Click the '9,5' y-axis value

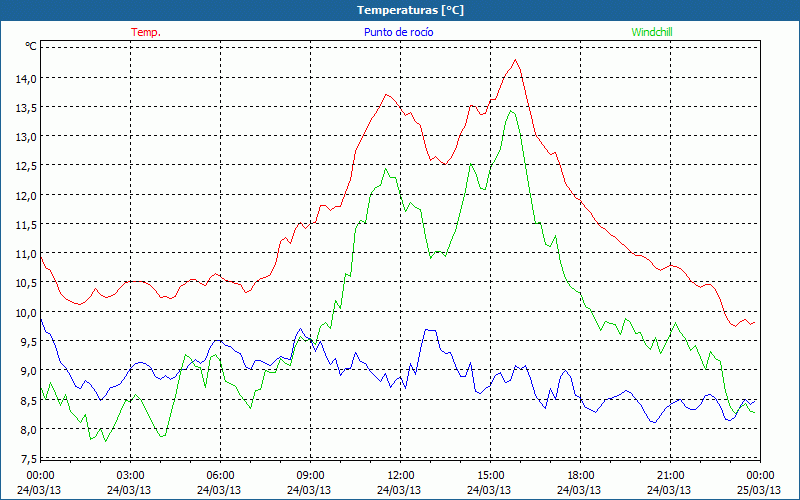click(28, 341)
